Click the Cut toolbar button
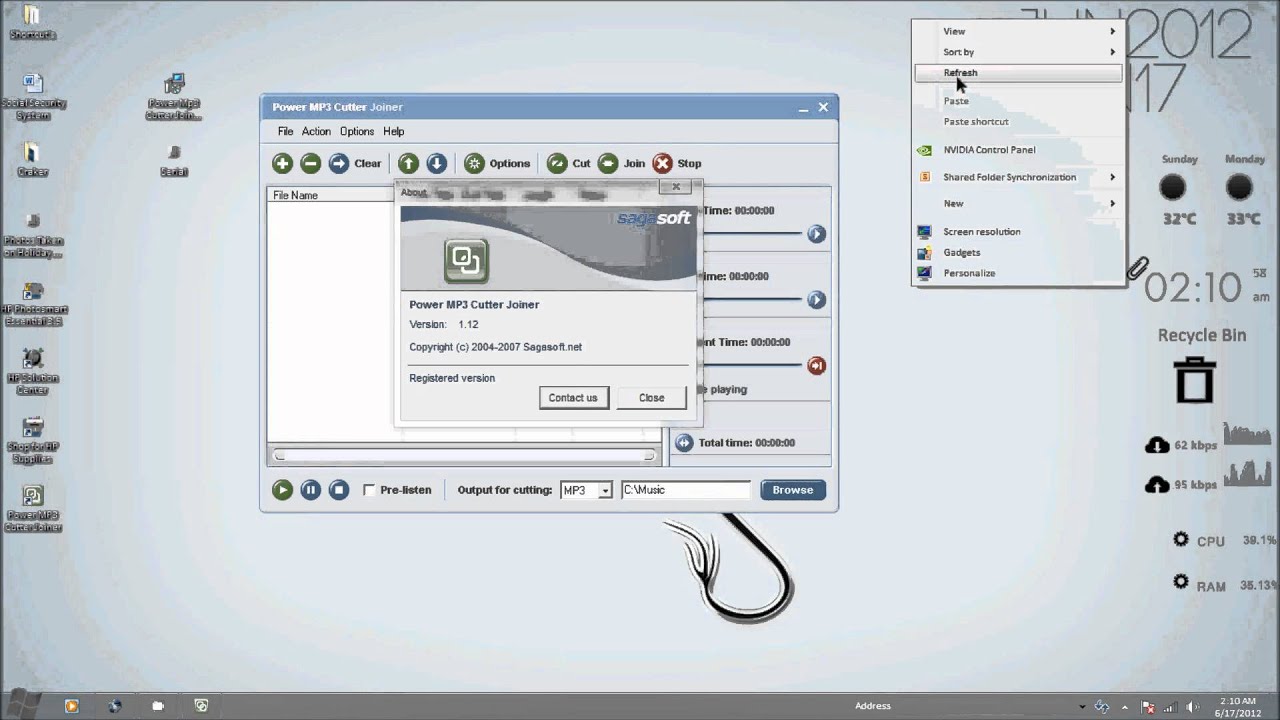Image resolution: width=1280 pixels, height=720 pixels. [568, 163]
